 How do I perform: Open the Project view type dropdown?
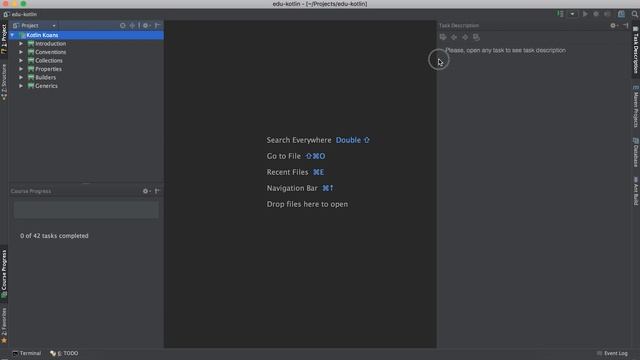pyautogui.click(x=34, y=25)
